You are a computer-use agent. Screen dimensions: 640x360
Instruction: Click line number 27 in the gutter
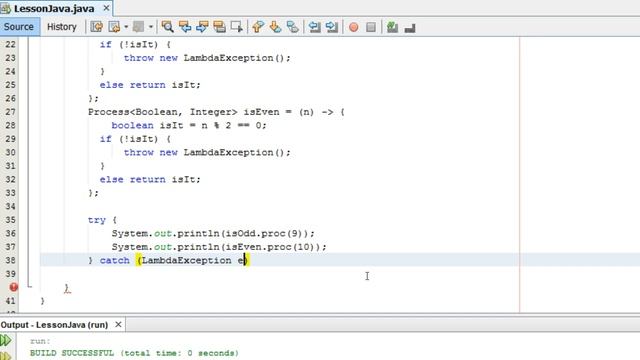tap(10, 112)
